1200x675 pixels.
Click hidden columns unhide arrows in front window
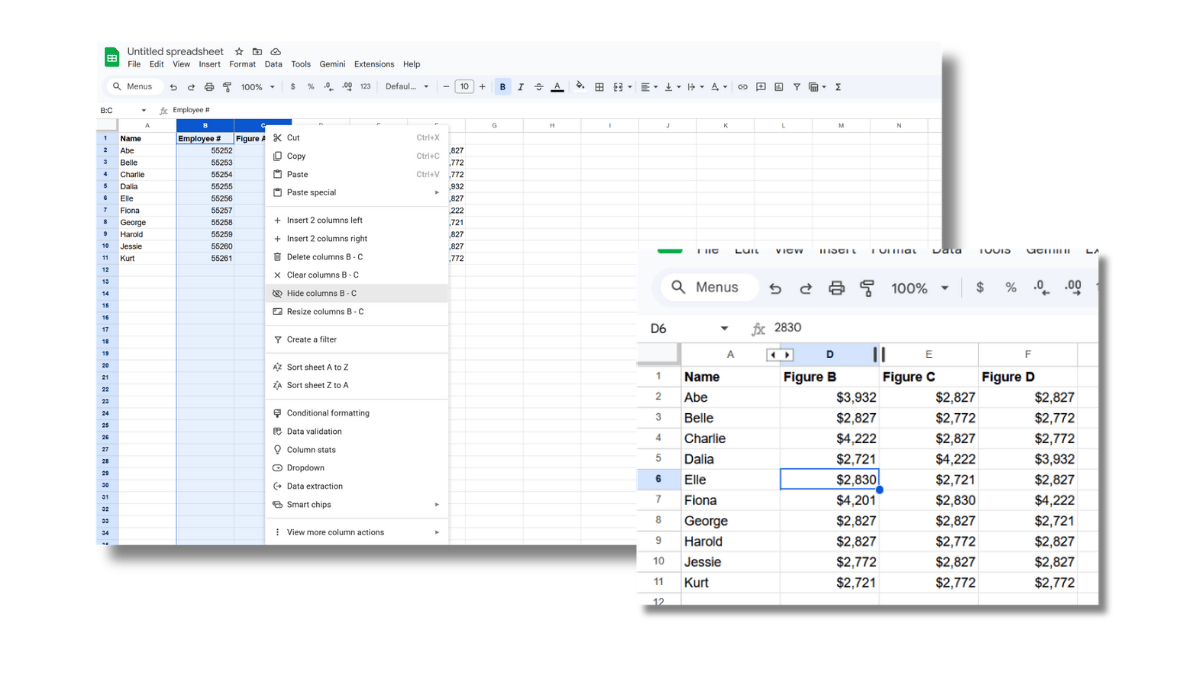click(780, 354)
